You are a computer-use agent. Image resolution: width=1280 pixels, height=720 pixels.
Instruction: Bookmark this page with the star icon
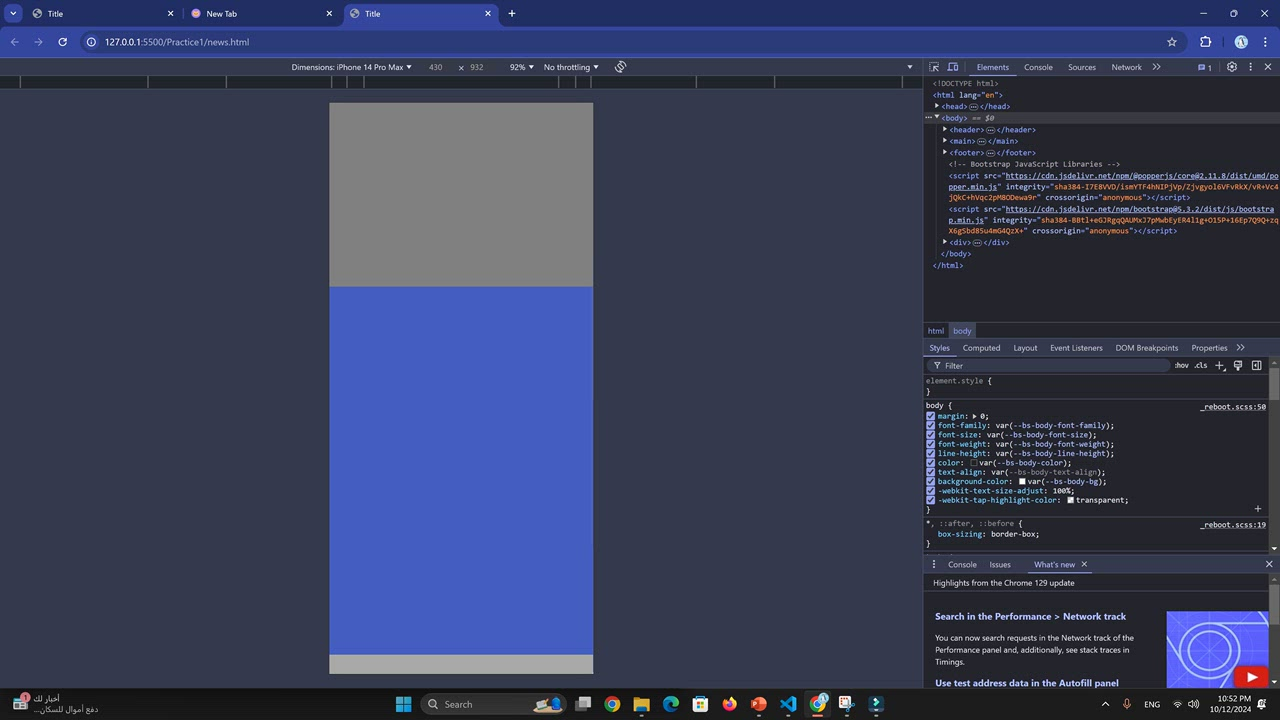coord(1172,42)
